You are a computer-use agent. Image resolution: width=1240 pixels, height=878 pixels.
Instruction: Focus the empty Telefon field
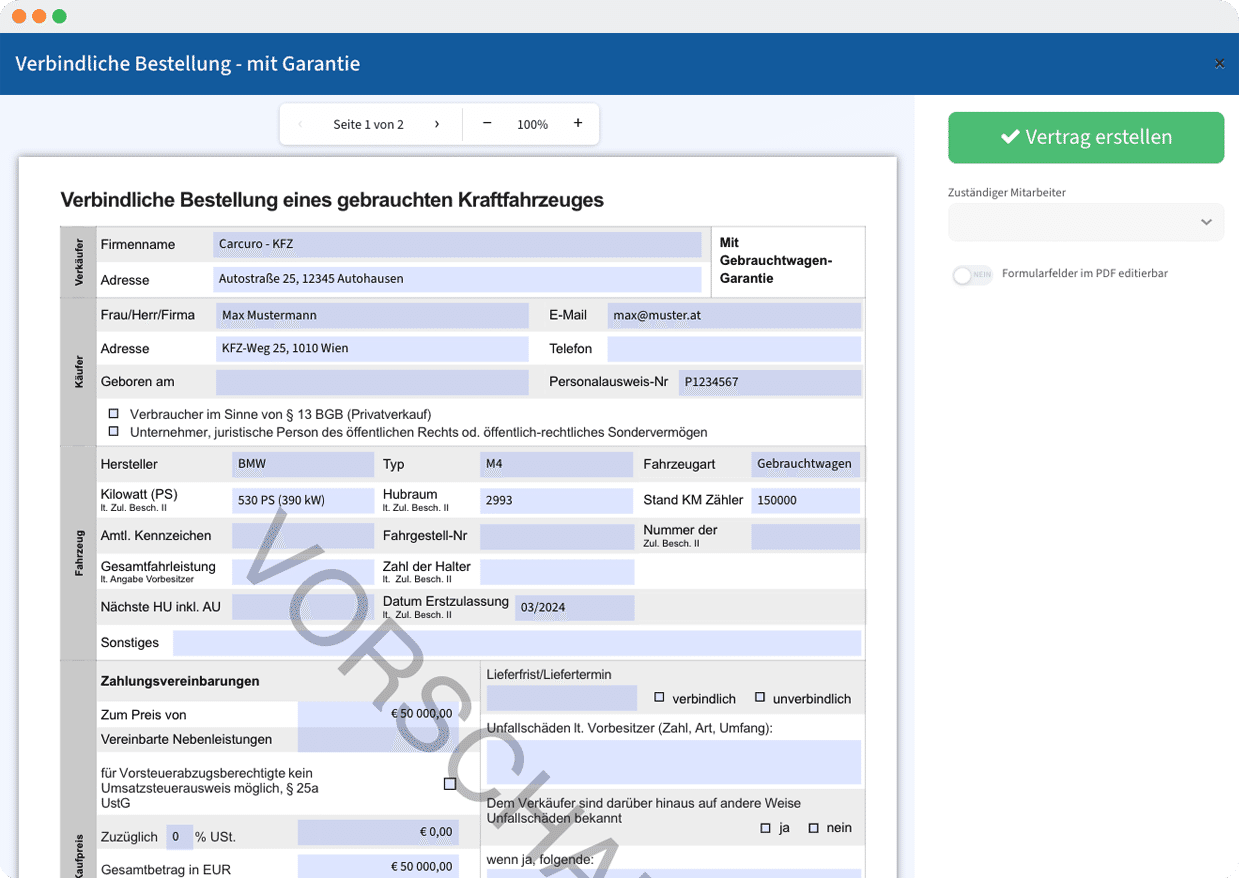pyautogui.click(x=734, y=349)
